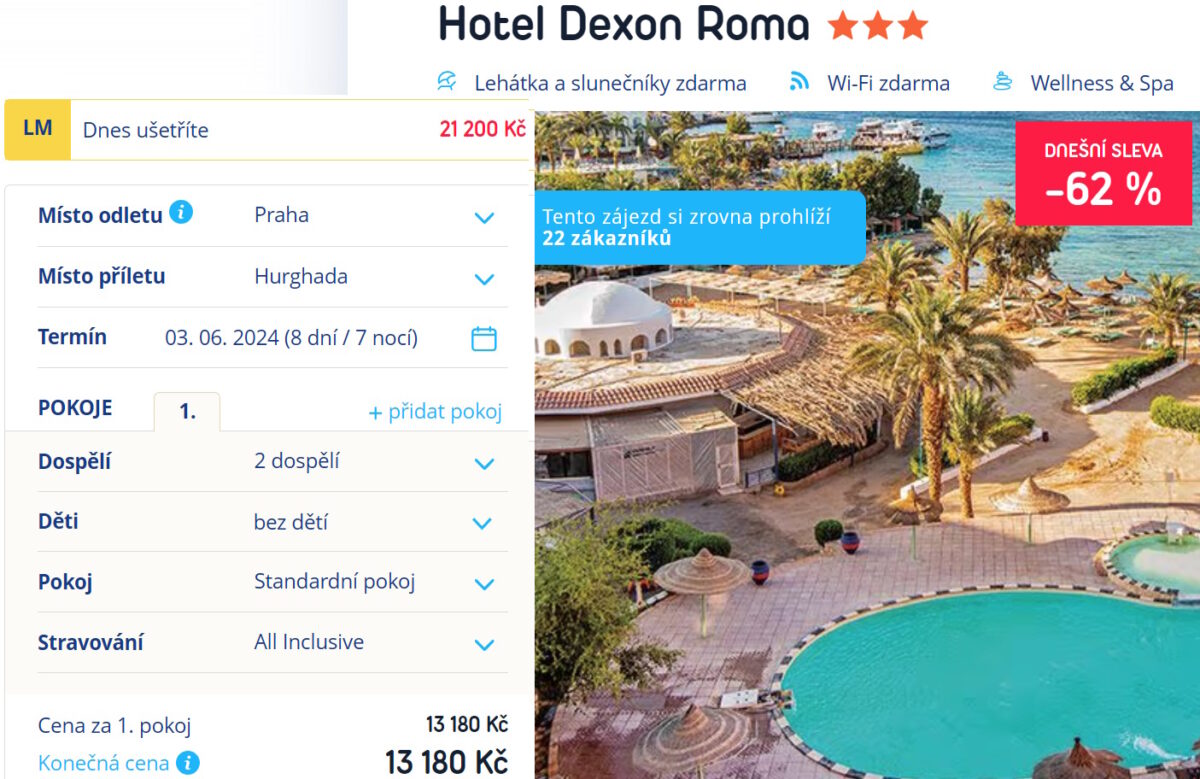Click the Wellness & Spa icon
Image resolution: width=1200 pixels, height=779 pixels.
point(1003,82)
